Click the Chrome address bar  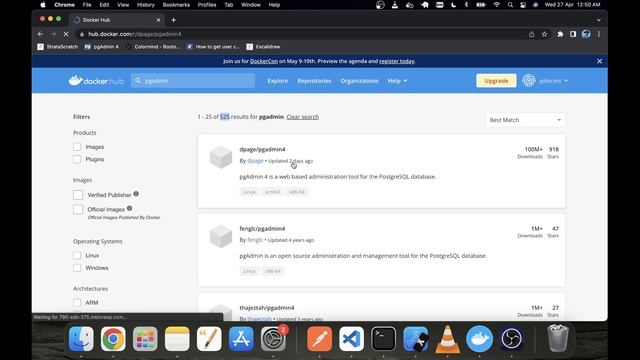[302, 34]
